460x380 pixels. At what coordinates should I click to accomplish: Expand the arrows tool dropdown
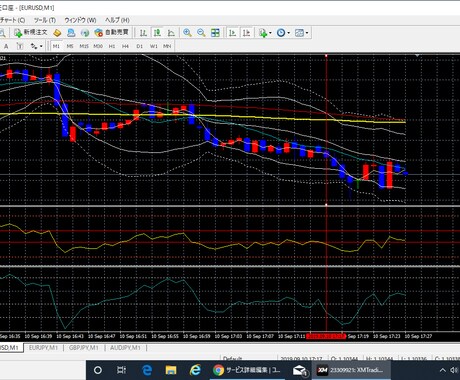pyautogui.click(x=41, y=46)
